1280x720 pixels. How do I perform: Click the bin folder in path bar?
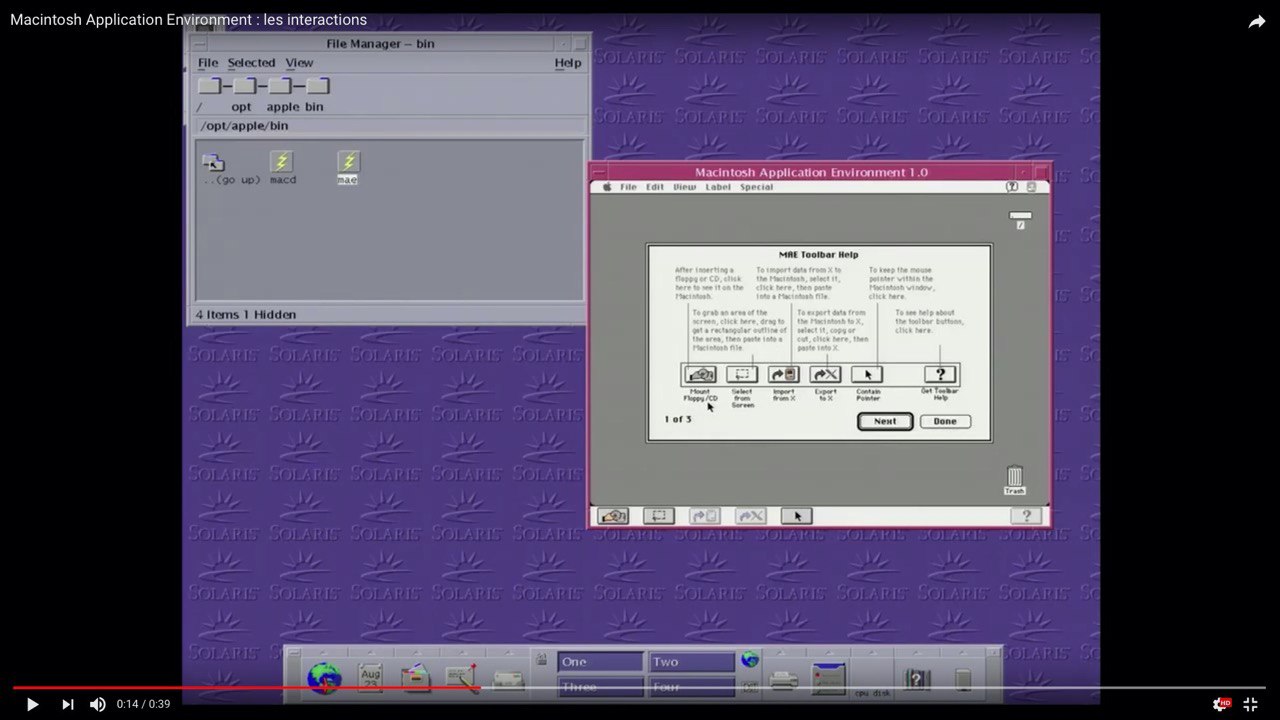tap(317, 87)
